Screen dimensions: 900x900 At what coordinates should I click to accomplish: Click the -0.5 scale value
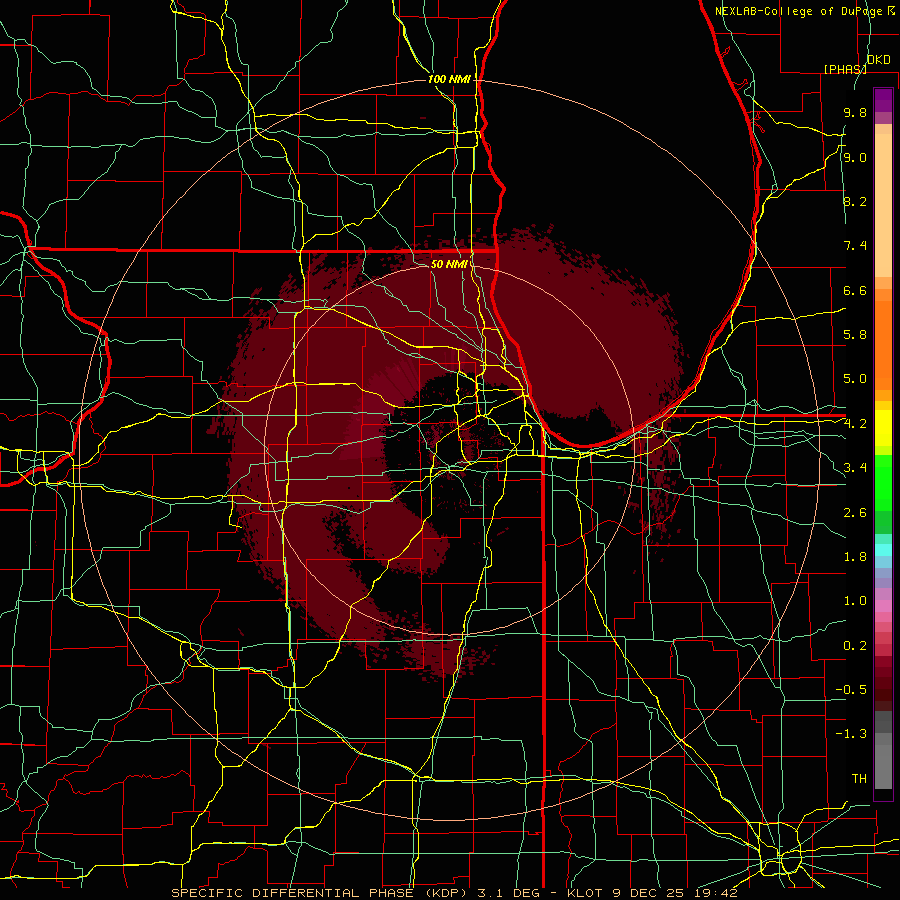pyautogui.click(x=851, y=690)
